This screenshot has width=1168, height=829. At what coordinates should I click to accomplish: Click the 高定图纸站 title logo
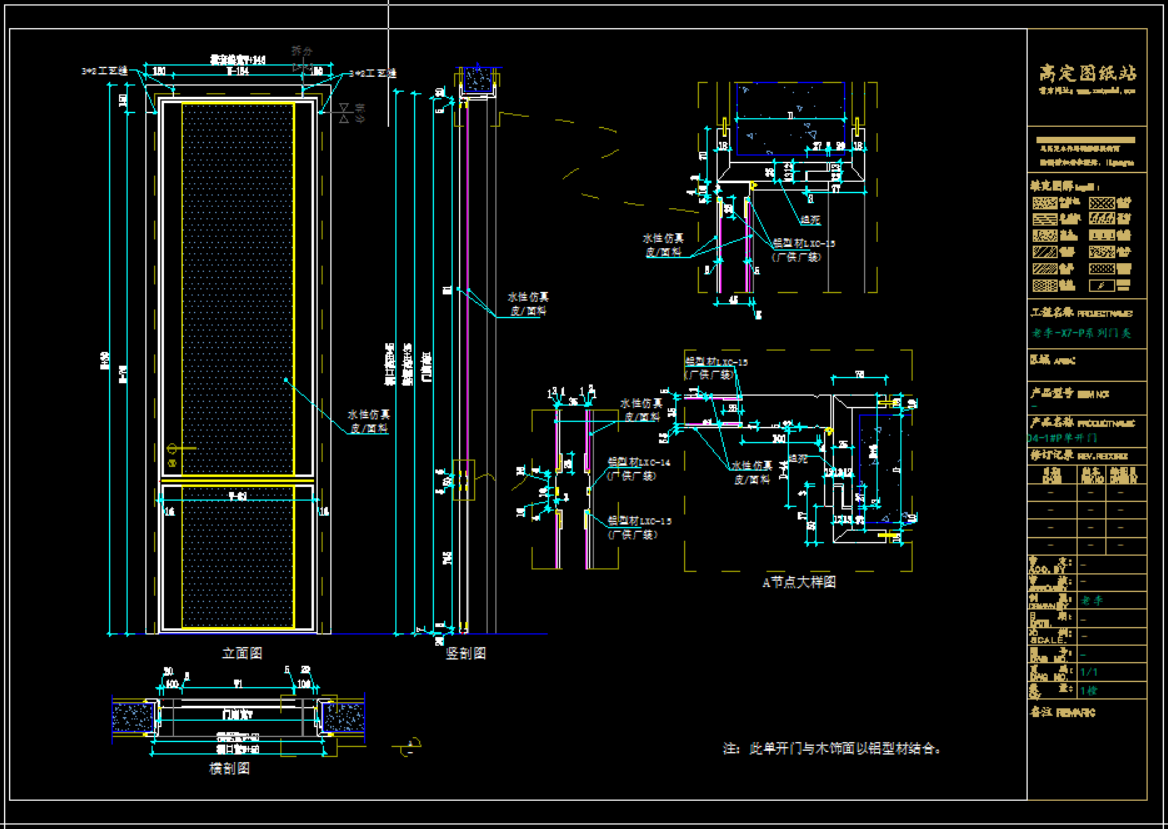(x=1087, y=74)
